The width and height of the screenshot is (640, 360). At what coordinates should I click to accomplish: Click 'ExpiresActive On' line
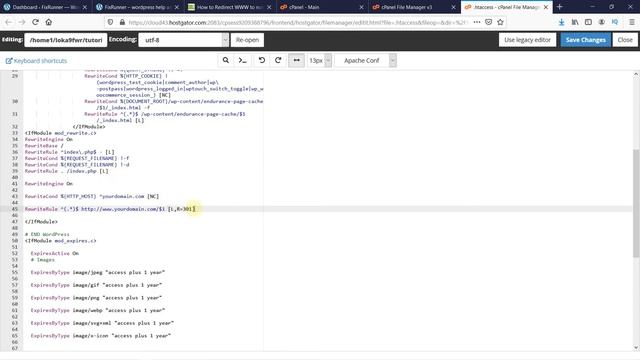tap(55, 253)
